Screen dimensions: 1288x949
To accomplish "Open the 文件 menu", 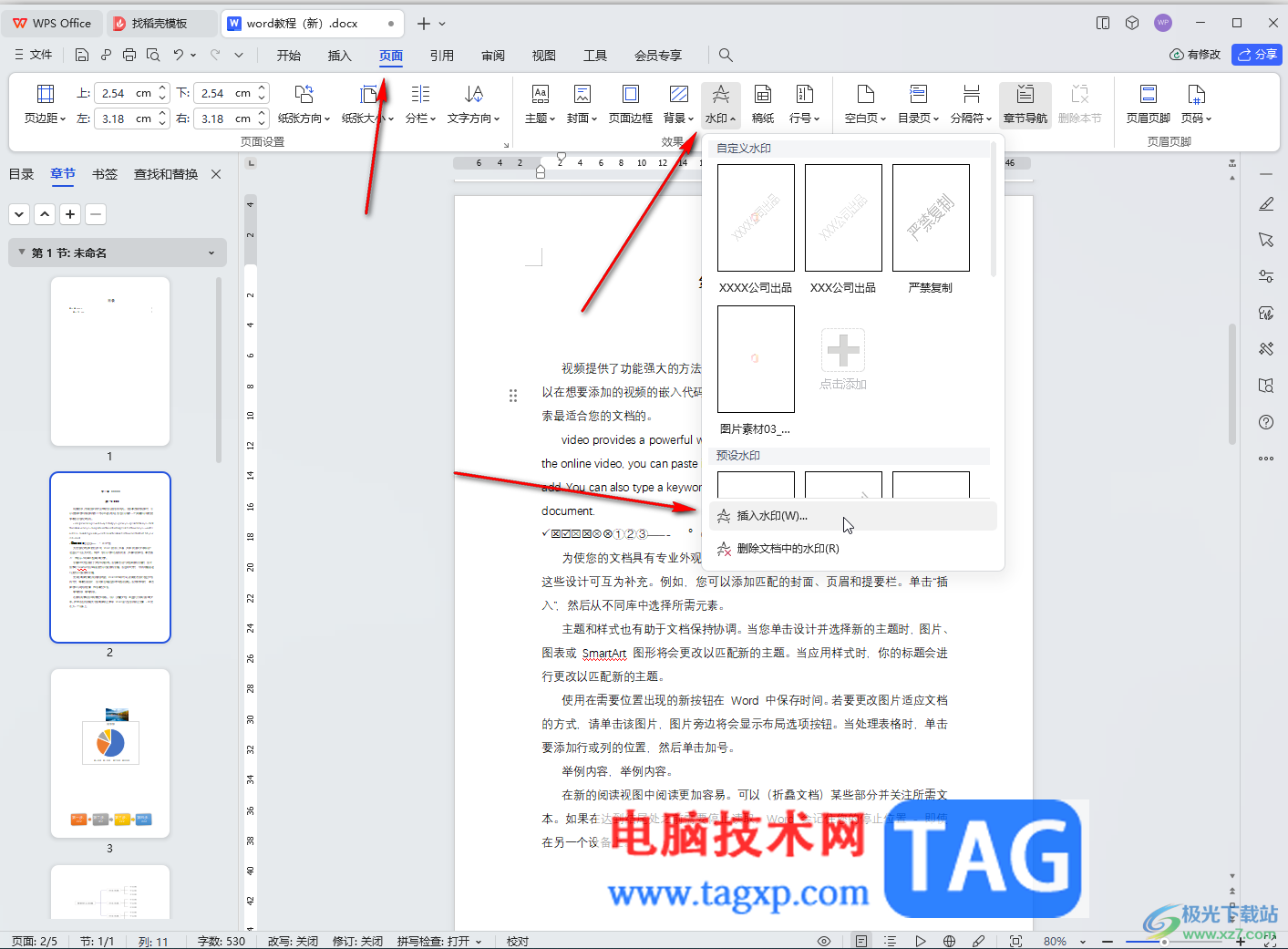I will tap(34, 55).
